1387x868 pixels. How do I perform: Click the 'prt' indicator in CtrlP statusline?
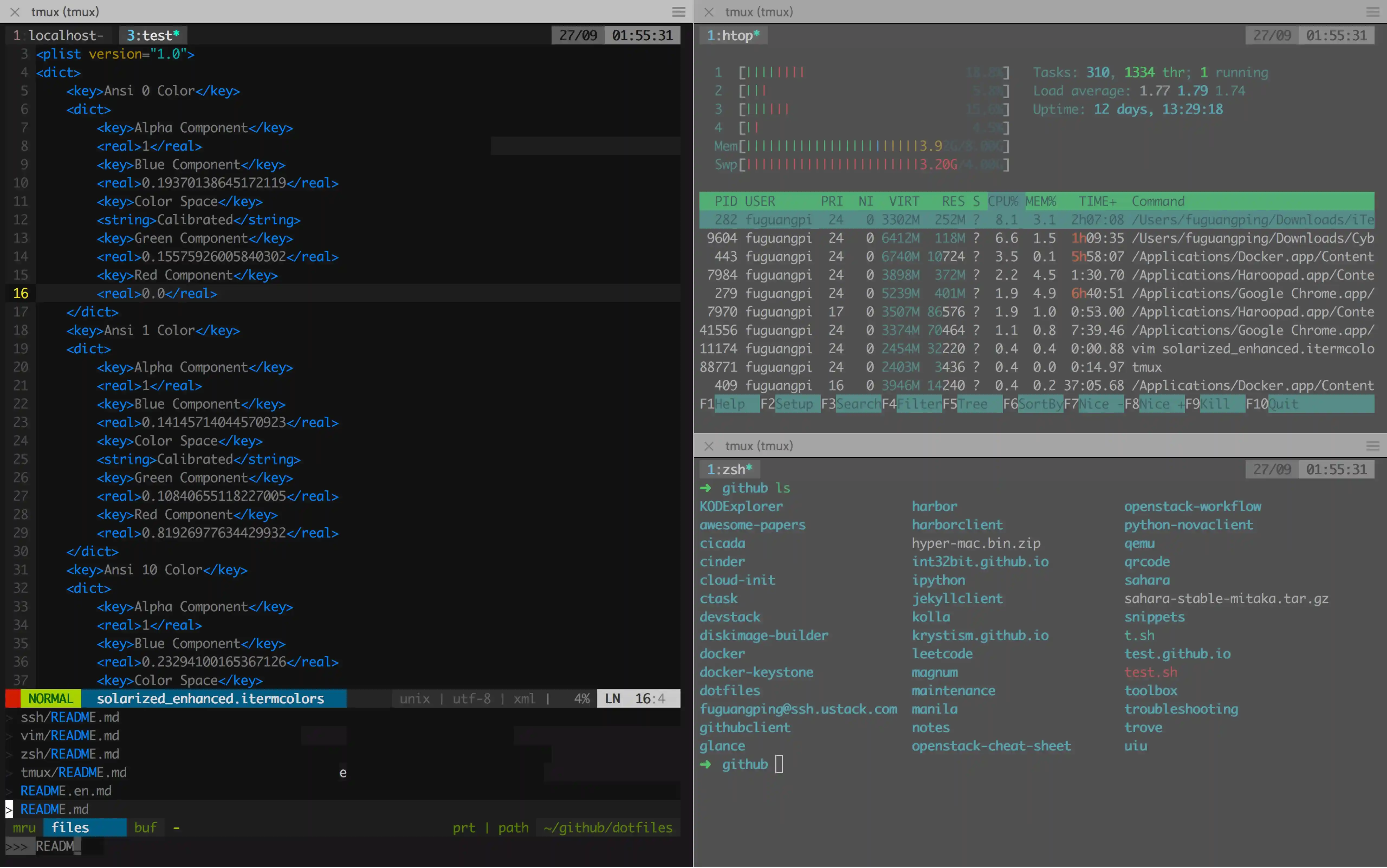click(x=463, y=827)
